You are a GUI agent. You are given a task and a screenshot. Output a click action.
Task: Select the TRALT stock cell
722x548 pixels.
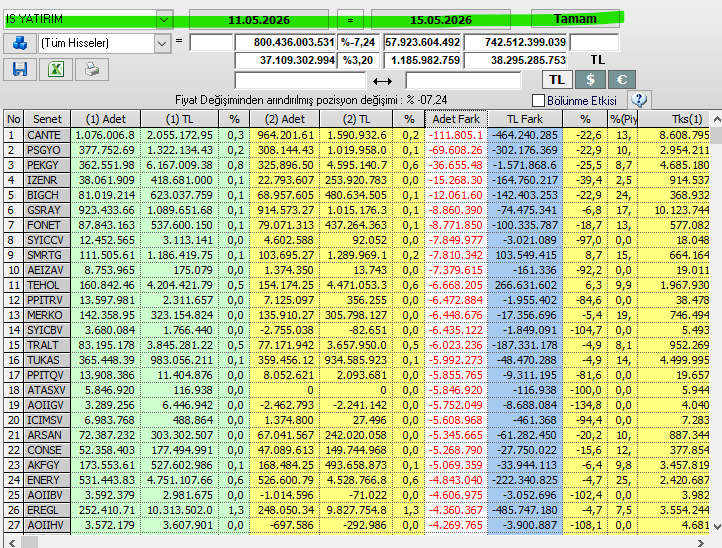(x=47, y=345)
